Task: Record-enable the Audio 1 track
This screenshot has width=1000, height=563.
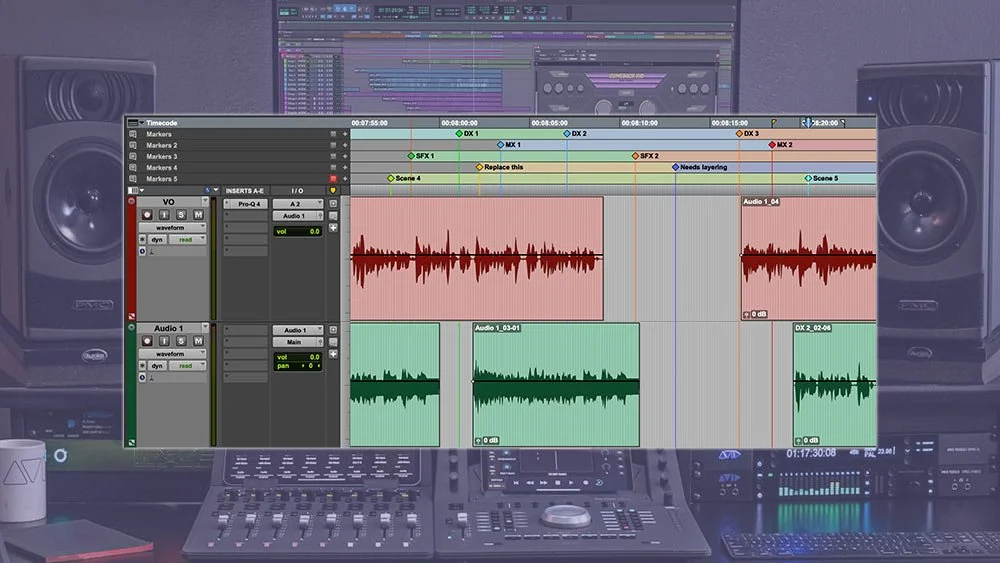Action: pos(147,341)
